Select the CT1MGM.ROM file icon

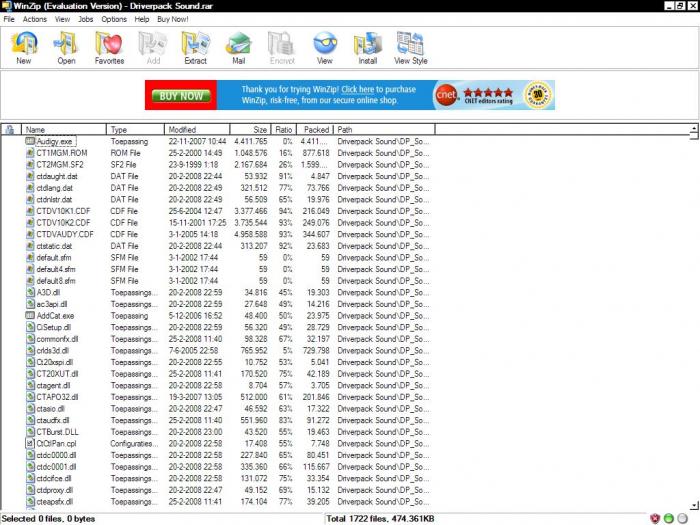pos(30,153)
